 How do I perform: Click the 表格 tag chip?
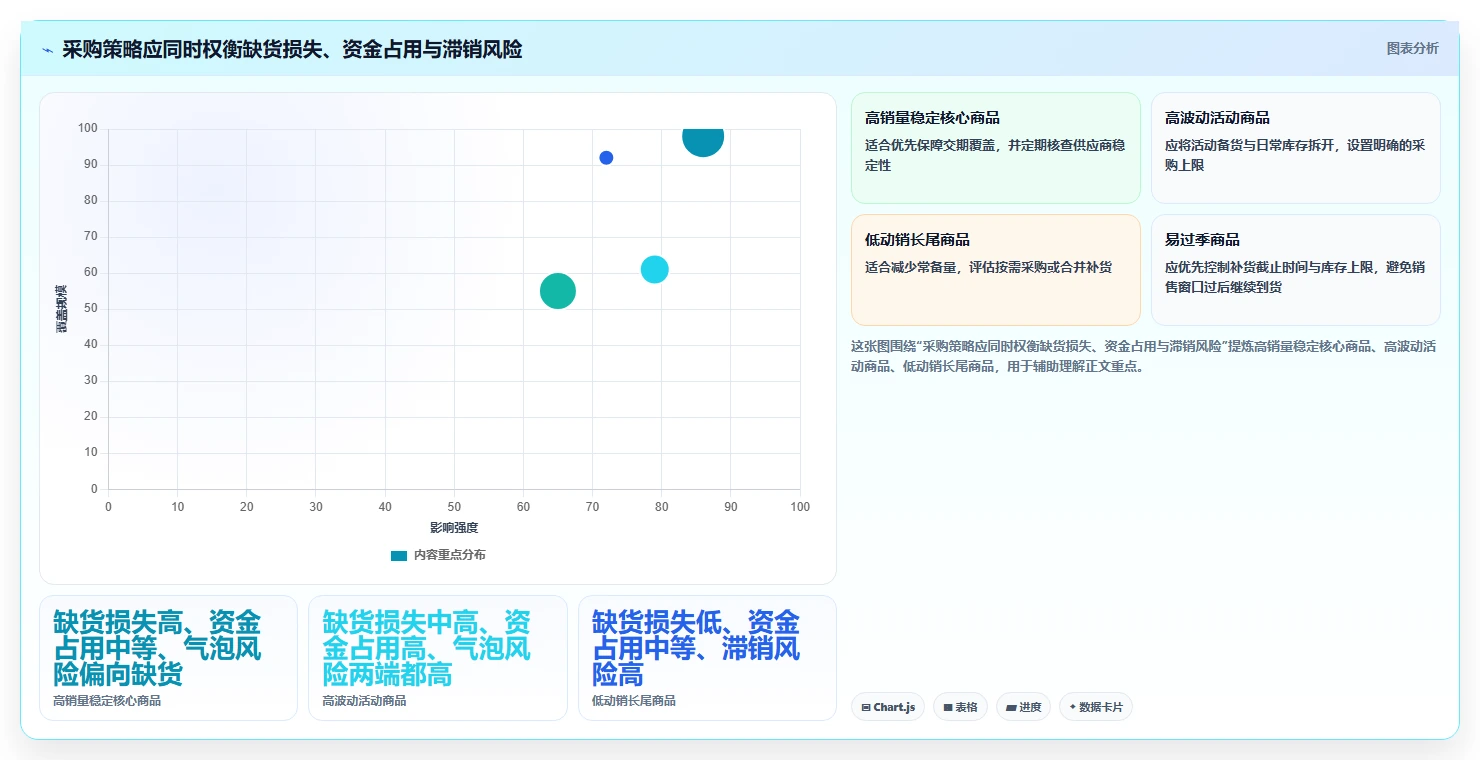click(x=960, y=707)
